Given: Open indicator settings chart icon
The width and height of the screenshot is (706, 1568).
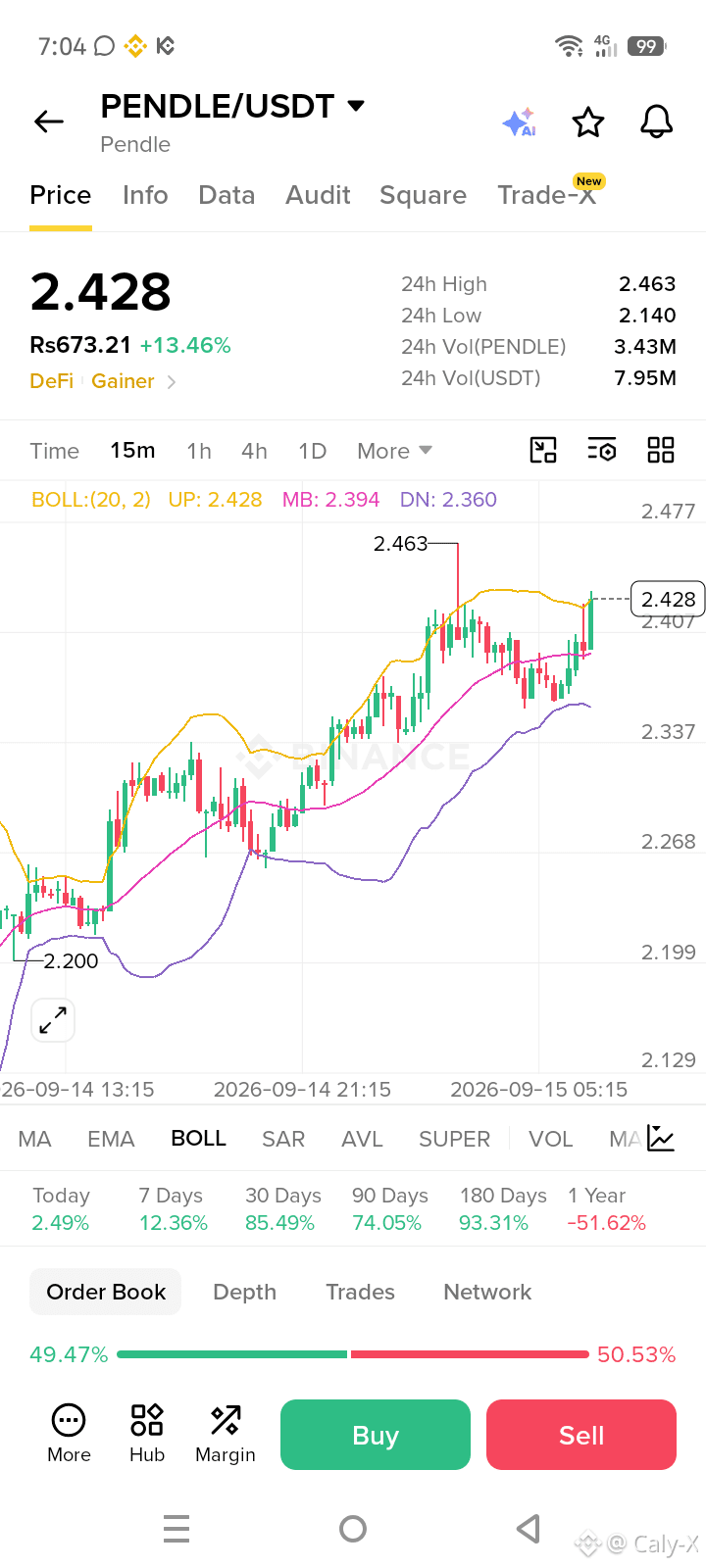Looking at the screenshot, I should 661,1138.
